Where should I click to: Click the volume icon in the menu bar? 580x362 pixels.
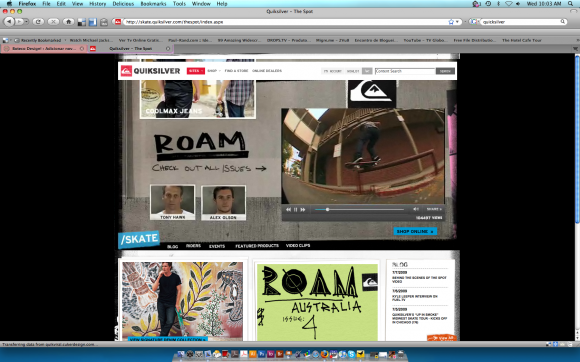pyautogui.click(x=518, y=4)
